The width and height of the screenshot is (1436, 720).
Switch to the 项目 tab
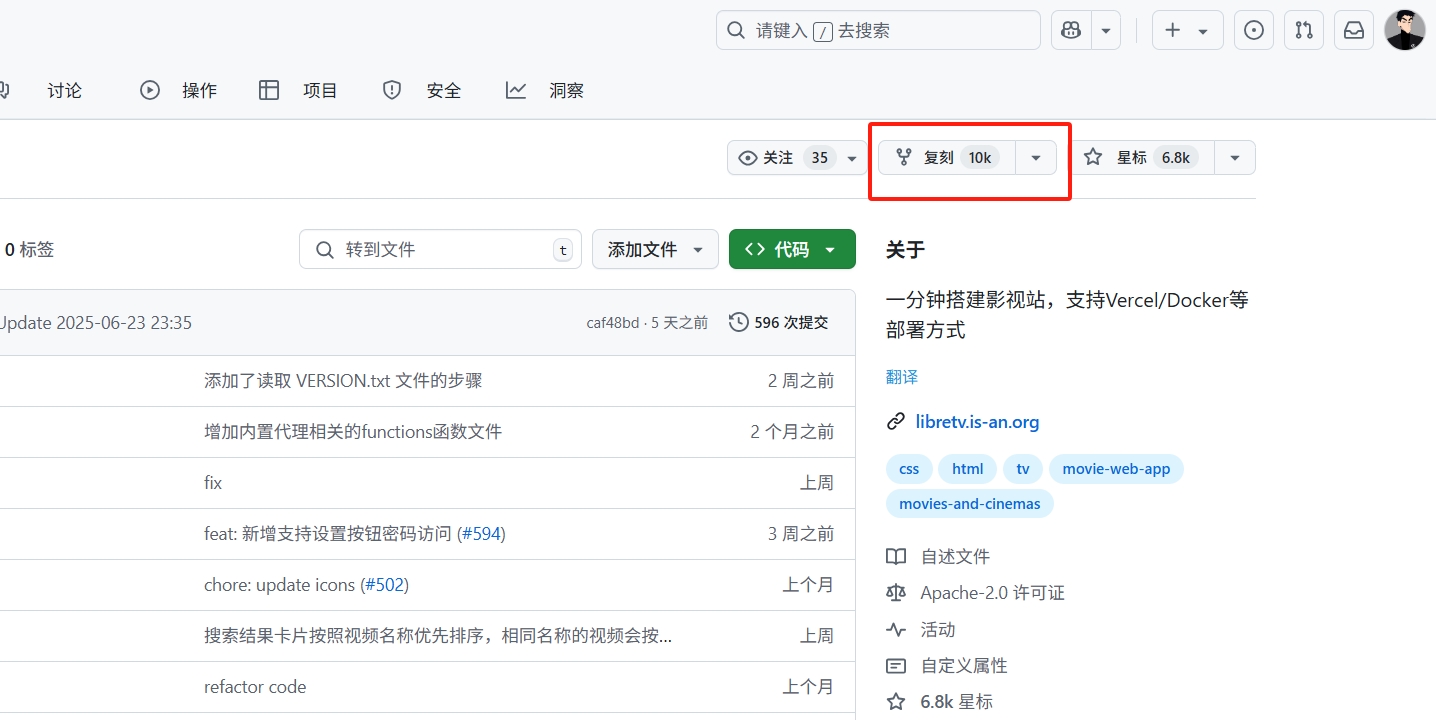click(x=298, y=90)
